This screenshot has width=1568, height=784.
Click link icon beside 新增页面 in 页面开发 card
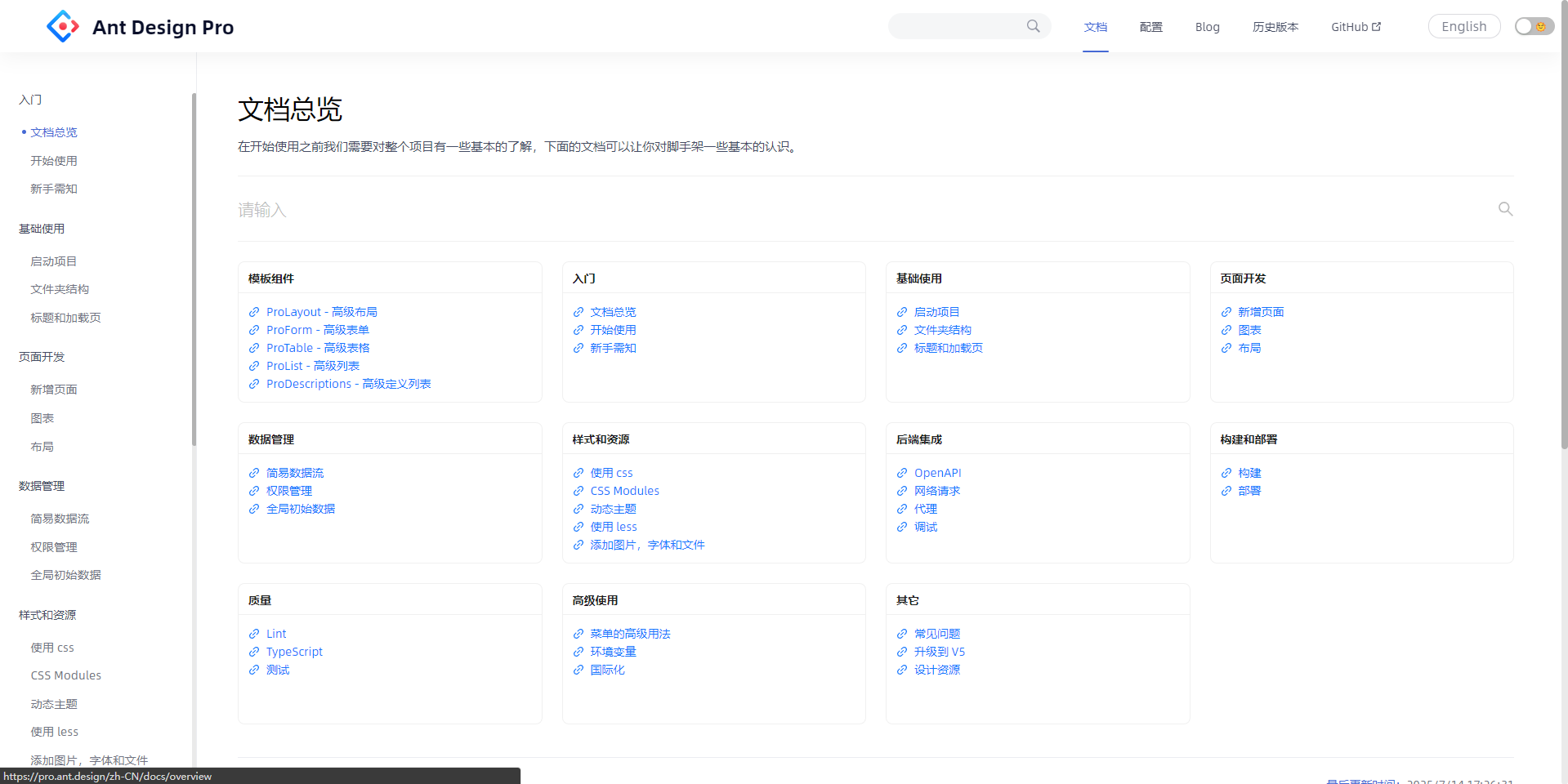click(1226, 312)
